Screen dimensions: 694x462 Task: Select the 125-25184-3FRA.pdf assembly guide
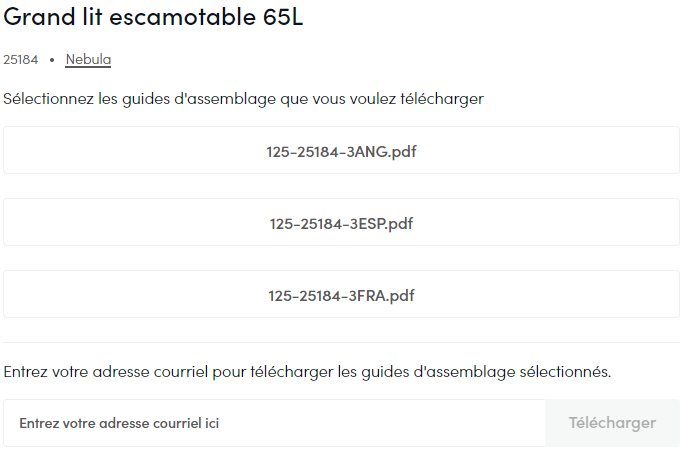(341, 295)
